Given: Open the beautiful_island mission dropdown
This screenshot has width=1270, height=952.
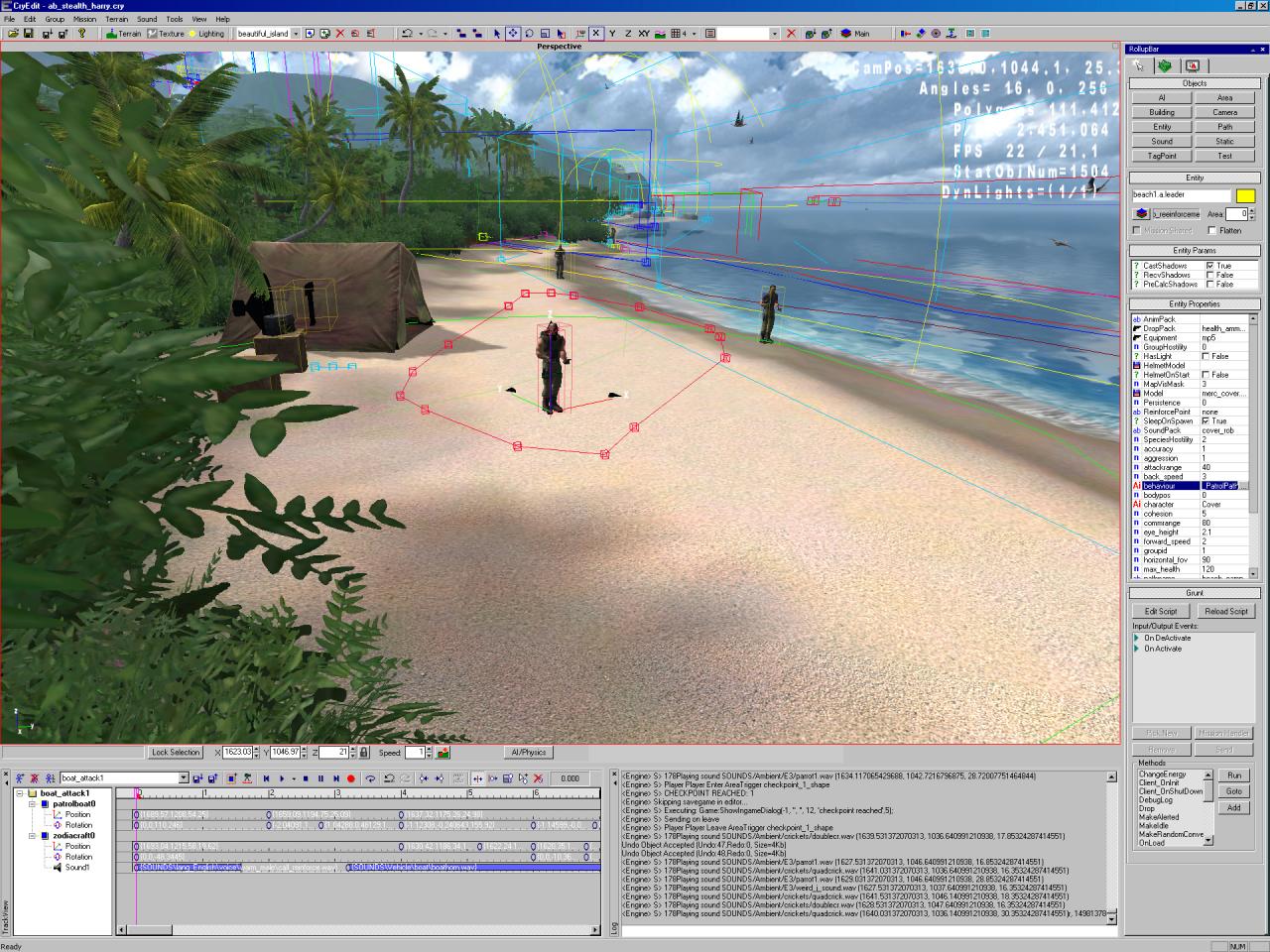Looking at the screenshot, I should click(x=296, y=34).
